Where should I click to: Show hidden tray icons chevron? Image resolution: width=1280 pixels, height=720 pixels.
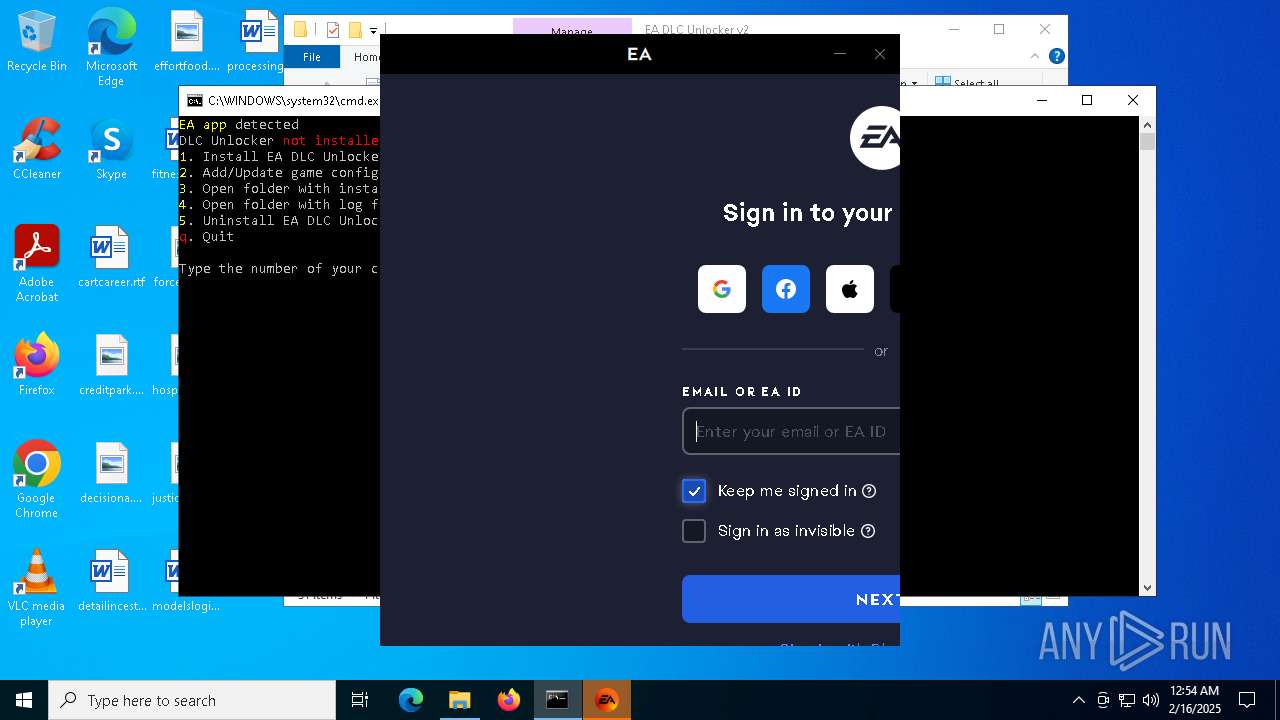[1078, 700]
